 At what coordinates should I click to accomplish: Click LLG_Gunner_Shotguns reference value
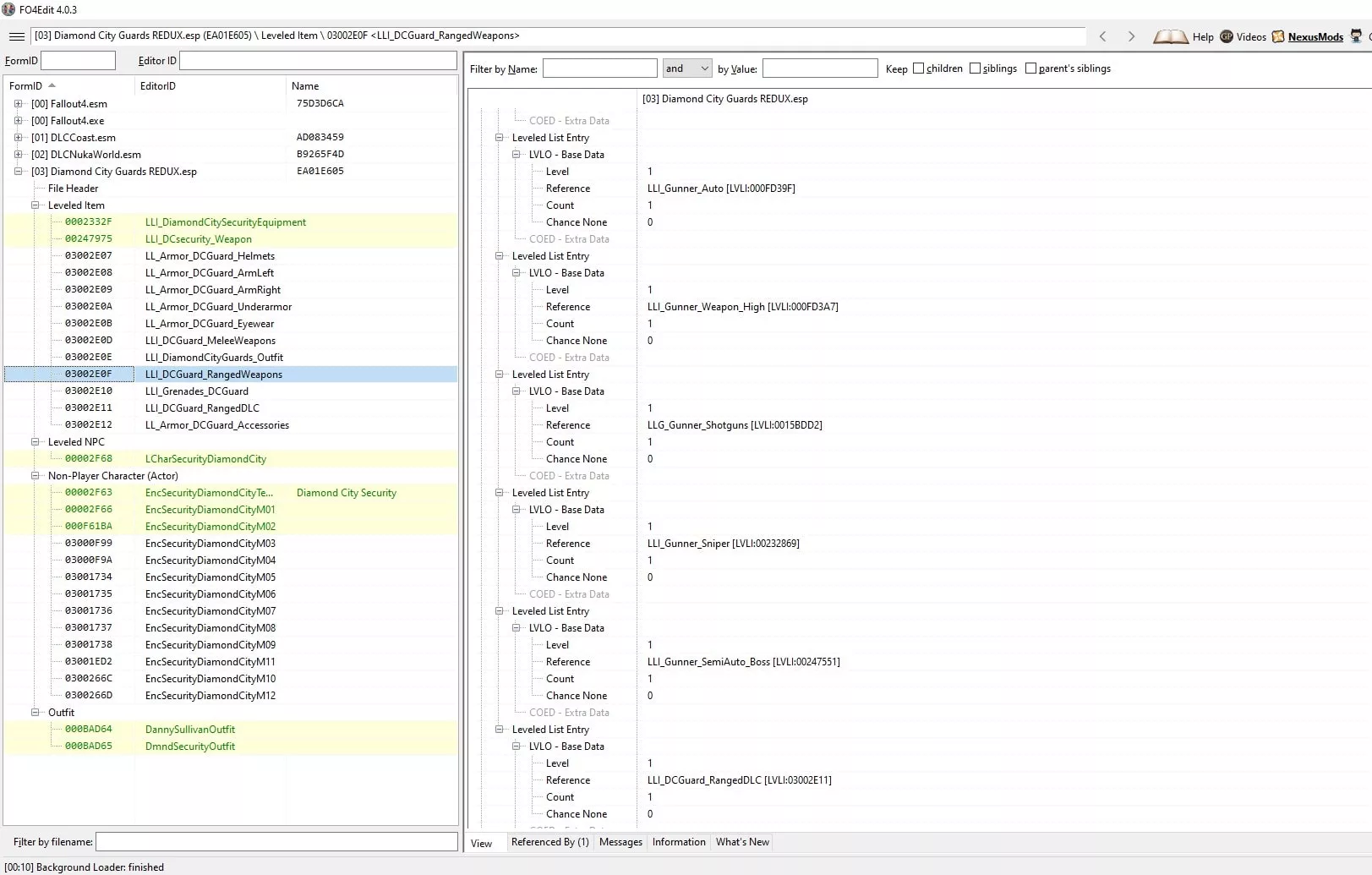point(735,425)
